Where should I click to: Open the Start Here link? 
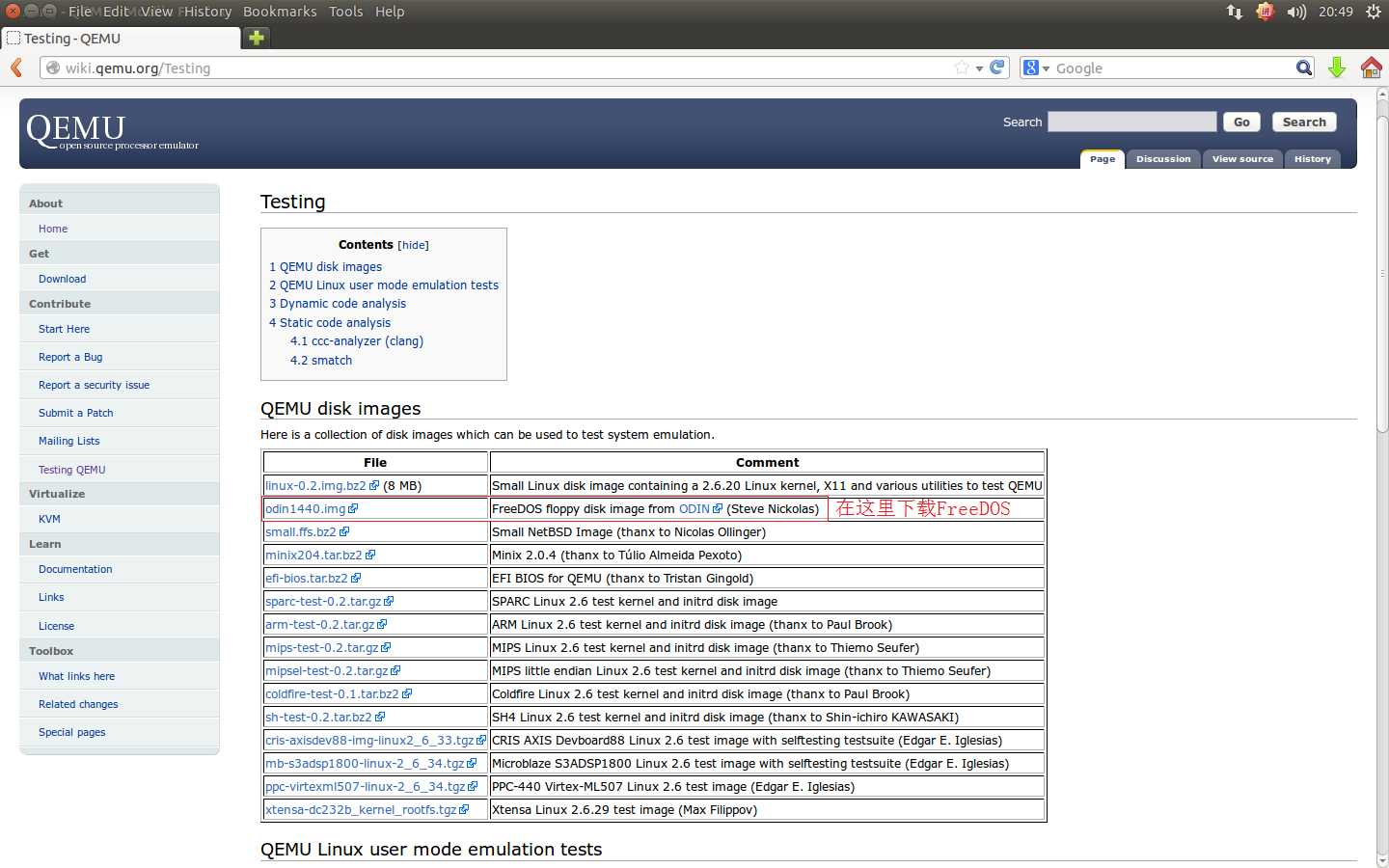click(x=64, y=329)
